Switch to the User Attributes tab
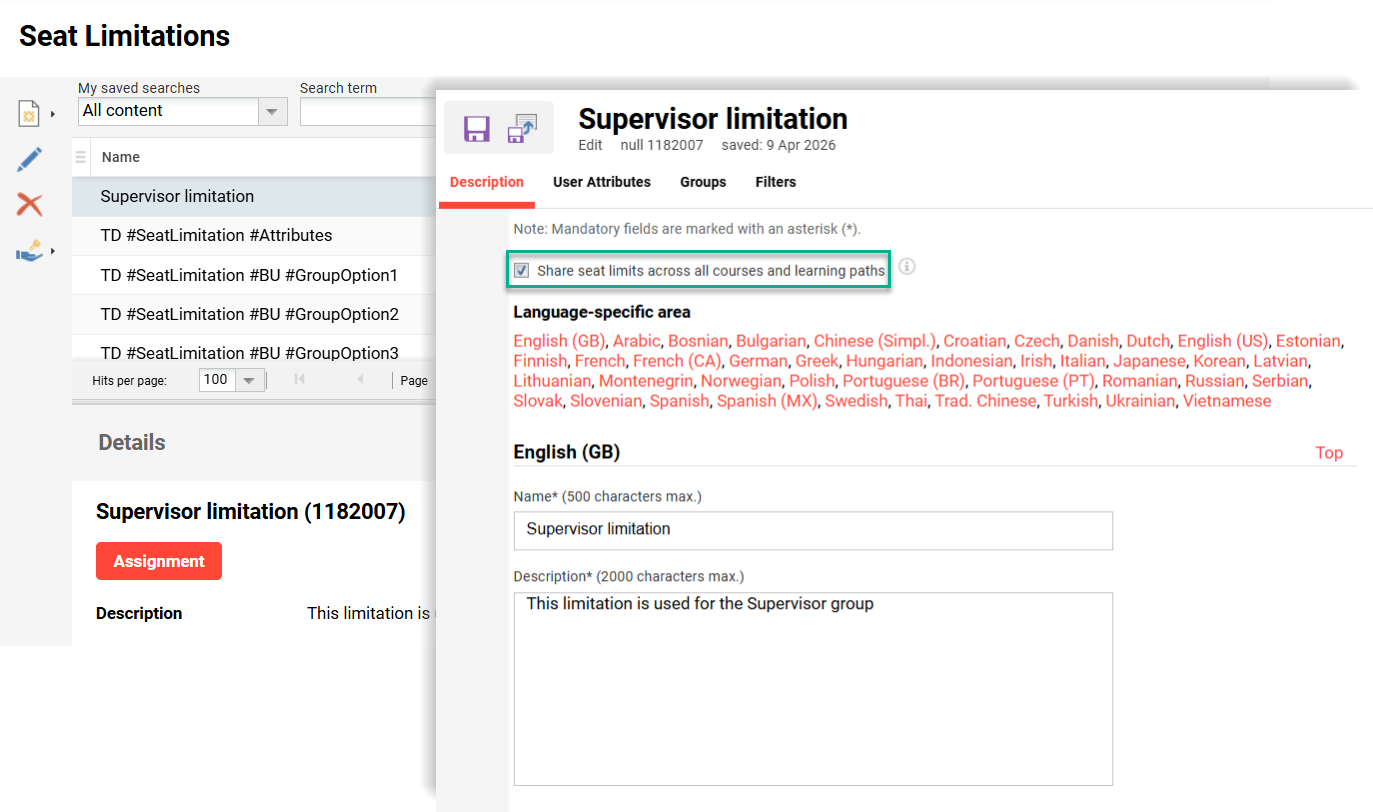1373x812 pixels. 601,182
